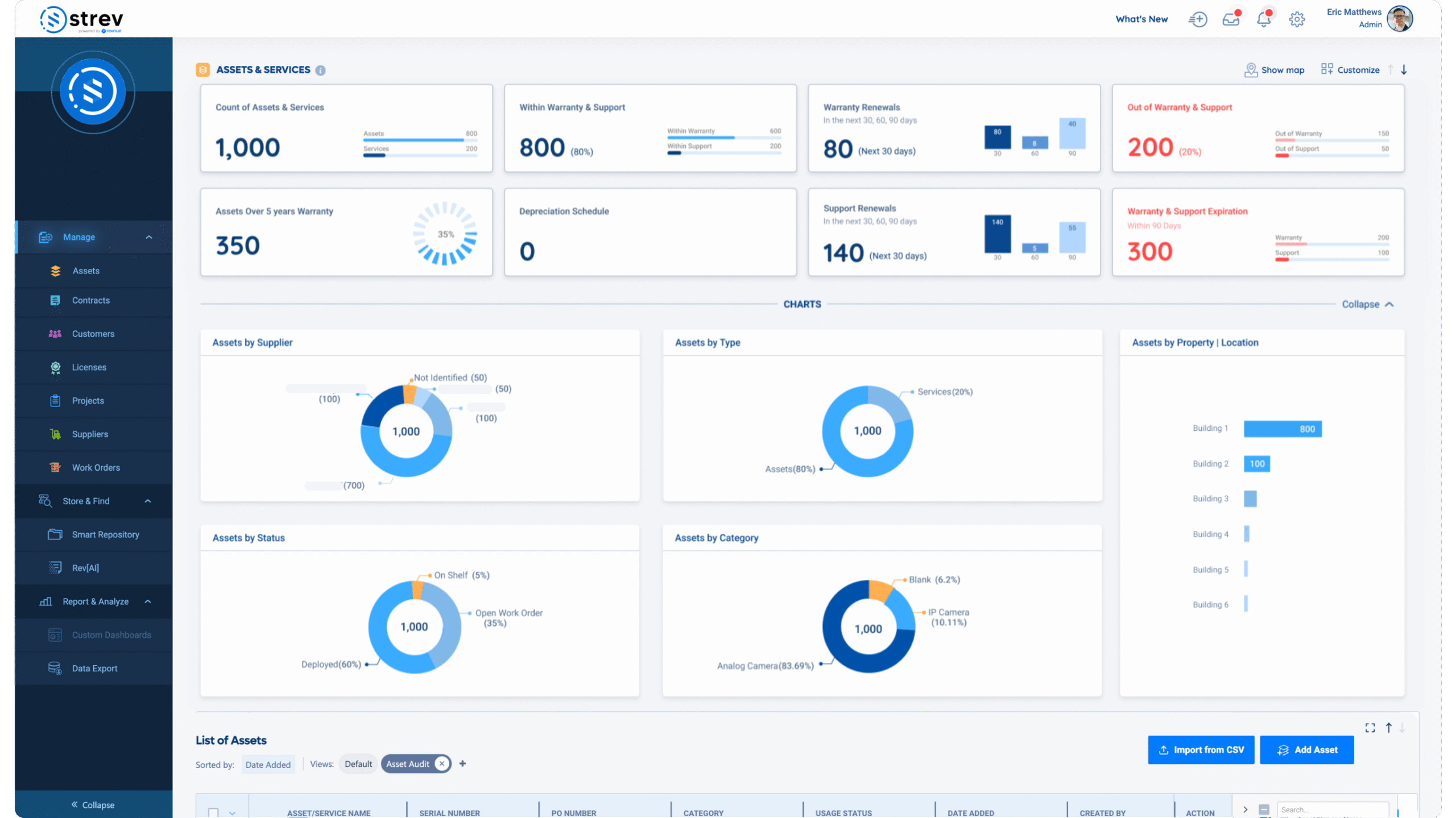Click Building 1 bar in location chart
Image resolution: width=1456 pixels, height=818 pixels.
(x=1283, y=429)
